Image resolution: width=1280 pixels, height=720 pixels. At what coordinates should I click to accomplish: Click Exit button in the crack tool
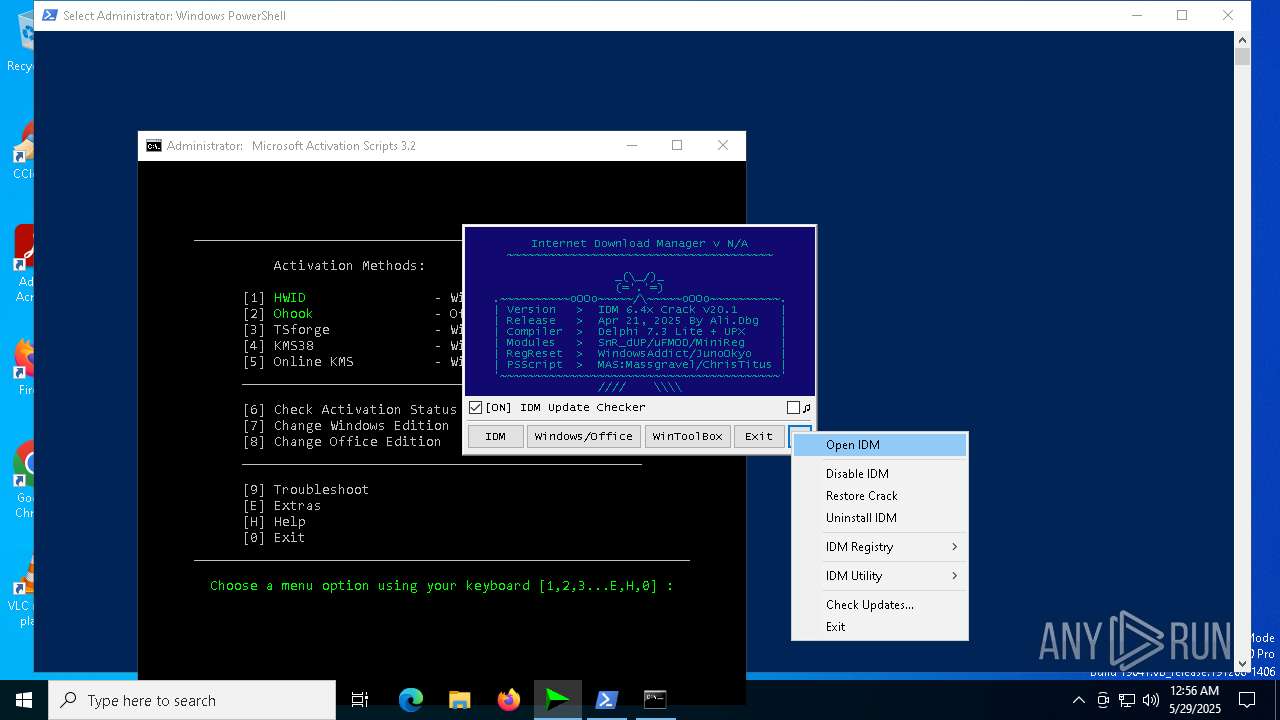(759, 436)
